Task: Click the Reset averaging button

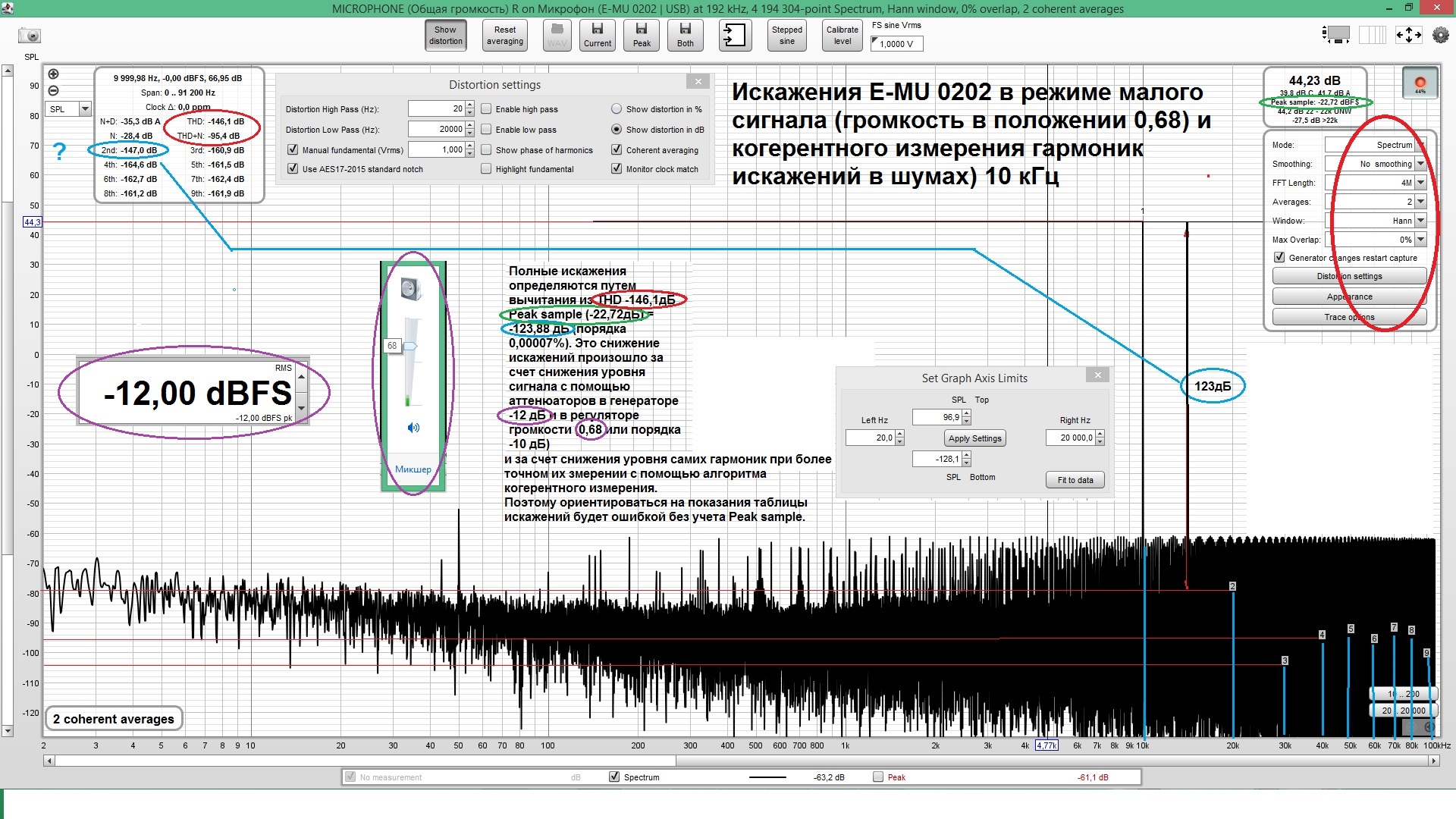Action: (x=505, y=35)
